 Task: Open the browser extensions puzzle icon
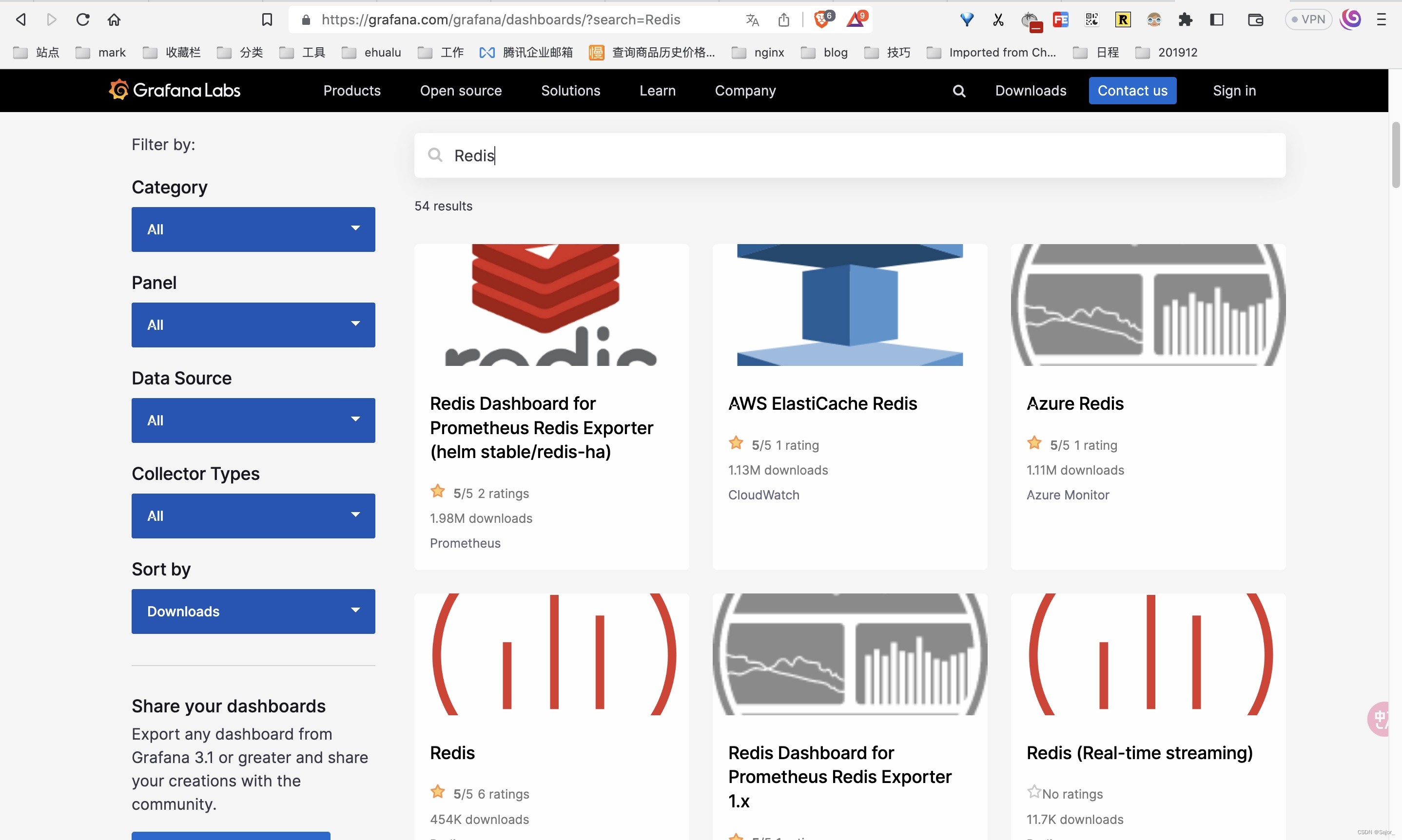[x=1185, y=20]
